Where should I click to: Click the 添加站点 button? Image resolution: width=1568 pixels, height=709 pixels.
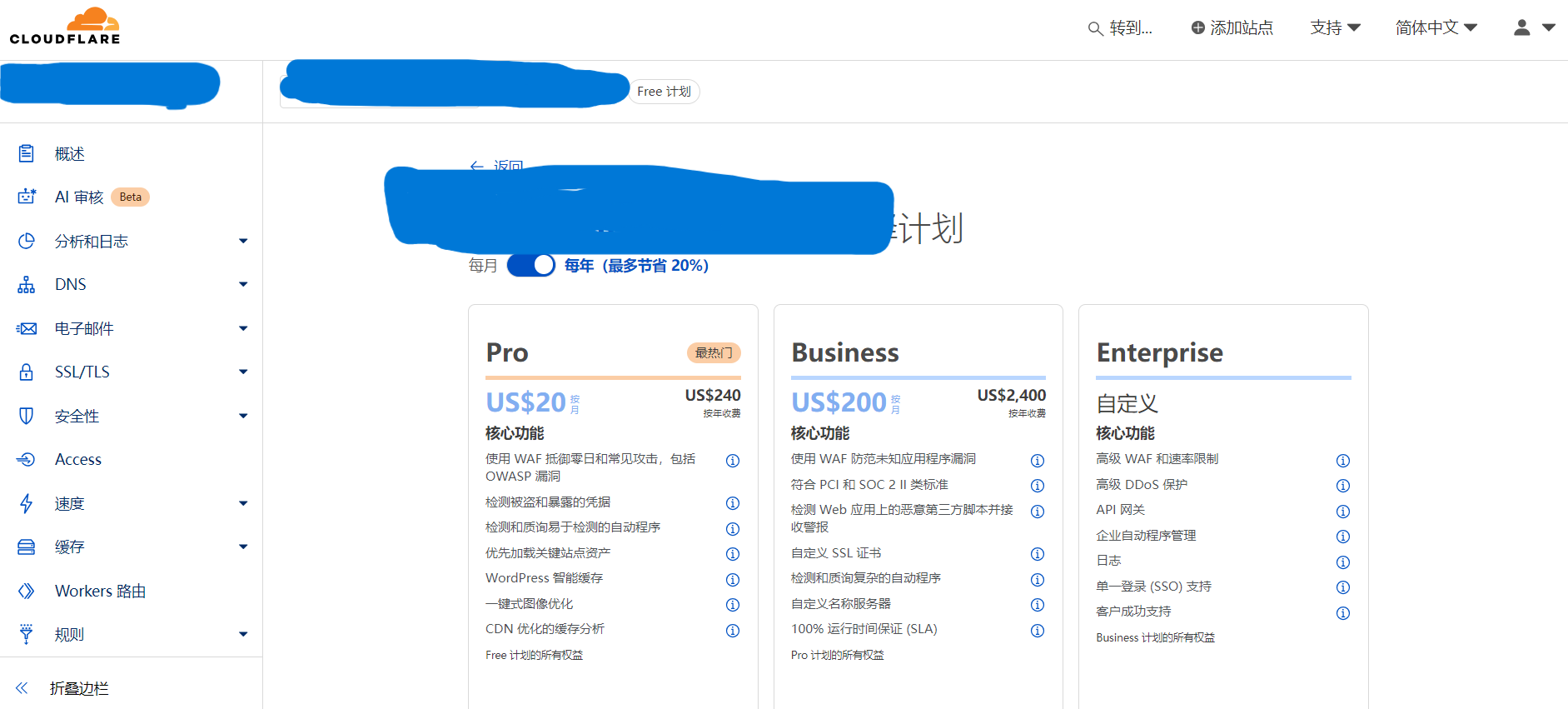pos(1232,27)
